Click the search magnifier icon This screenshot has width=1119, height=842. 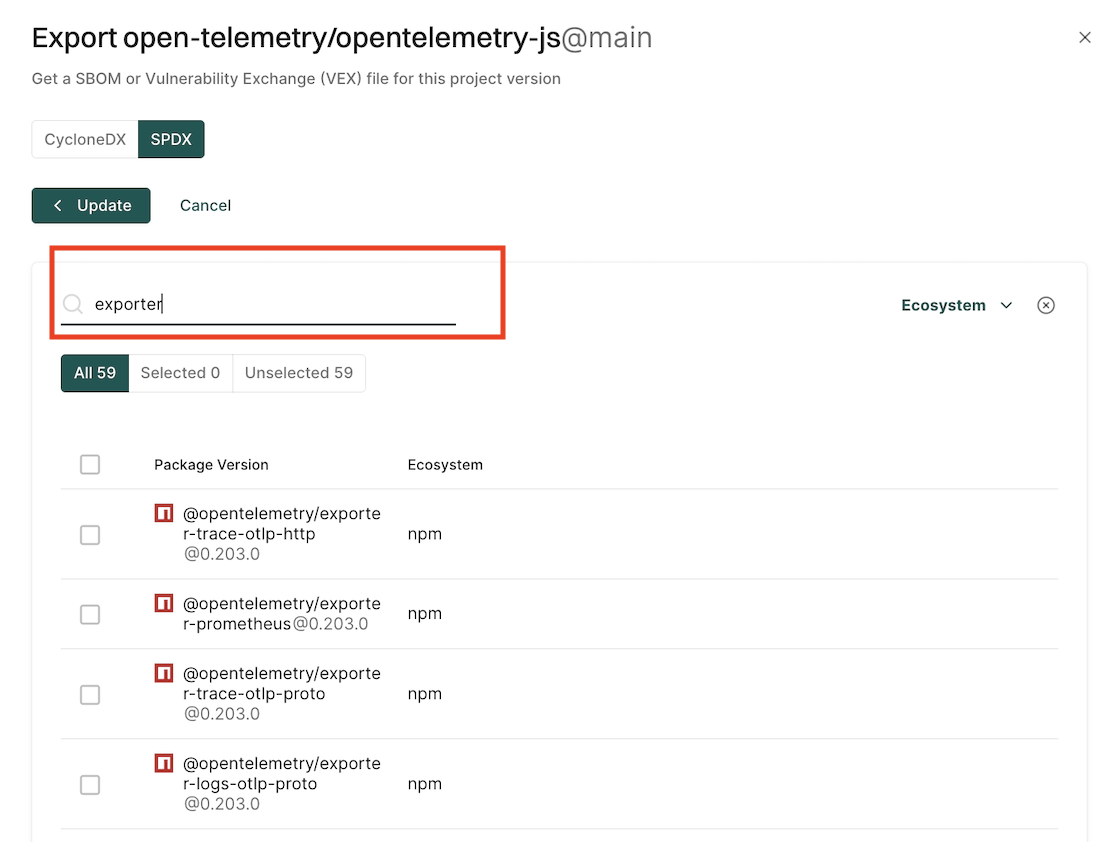73,304
